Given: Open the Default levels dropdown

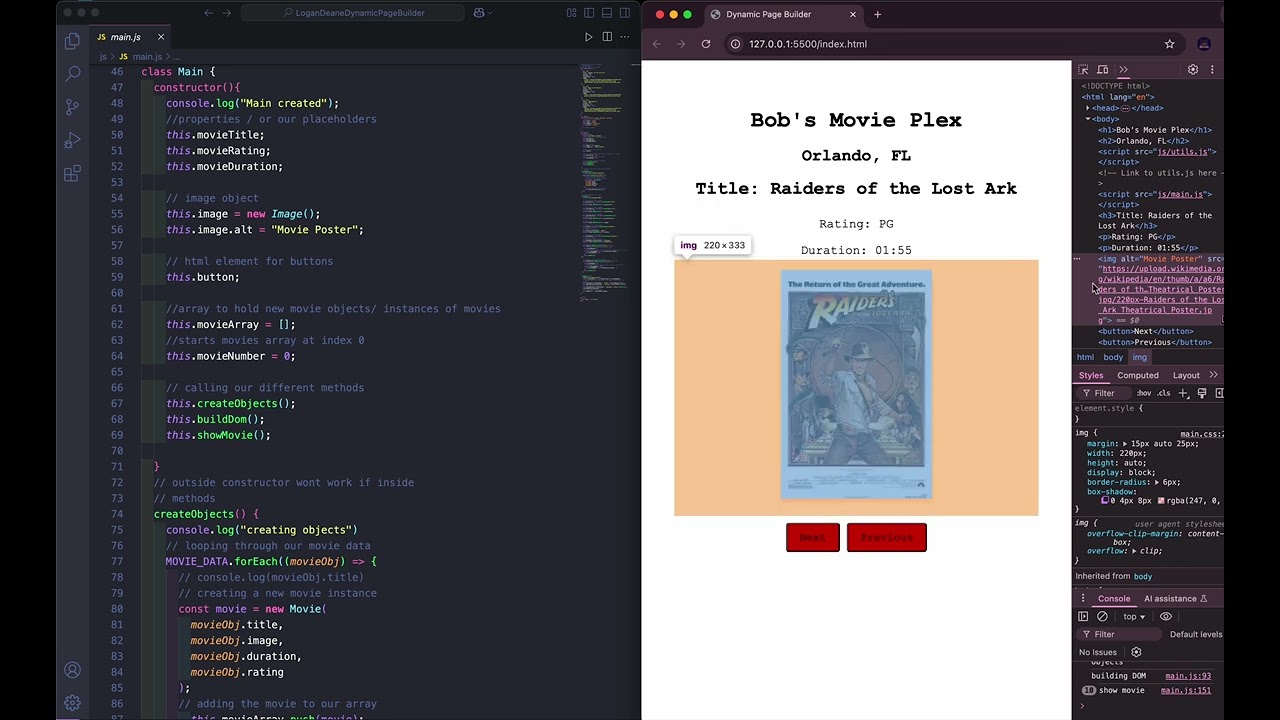Looking at the screenshot, I should (1196, 634).
